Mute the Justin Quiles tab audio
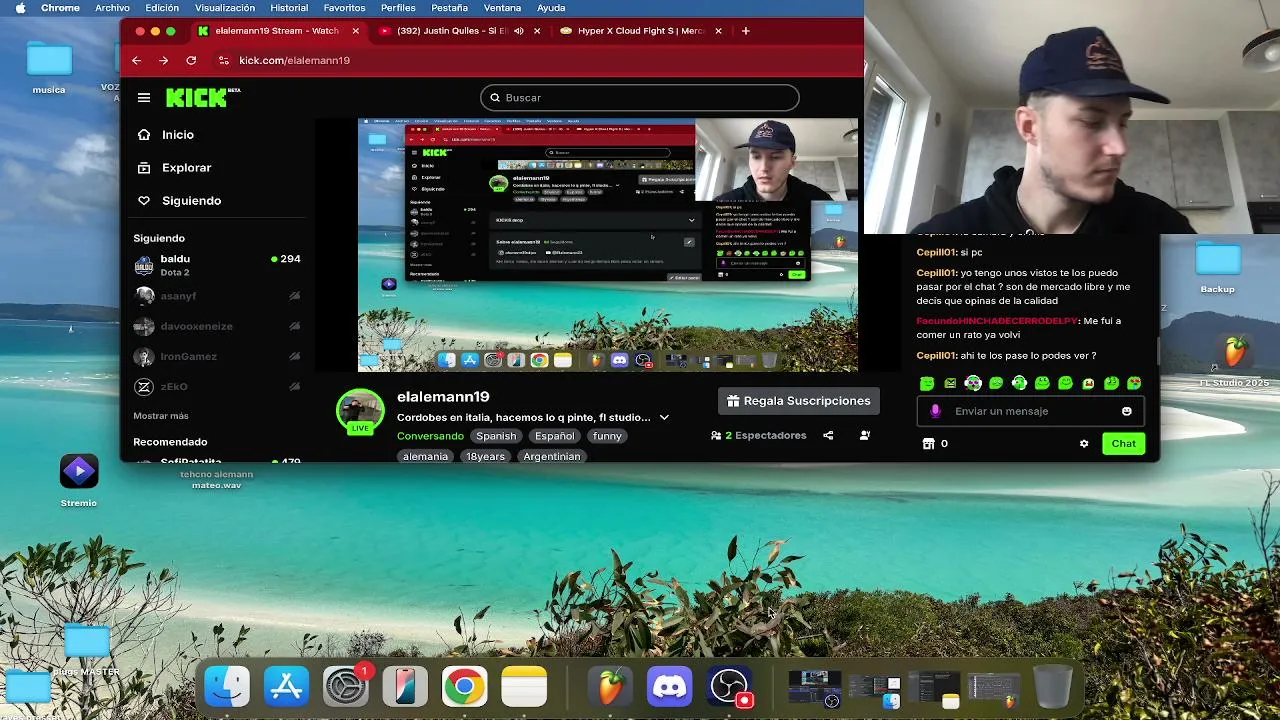The image size is (1280, 720). pyautogui.click(x=518, y=31)
